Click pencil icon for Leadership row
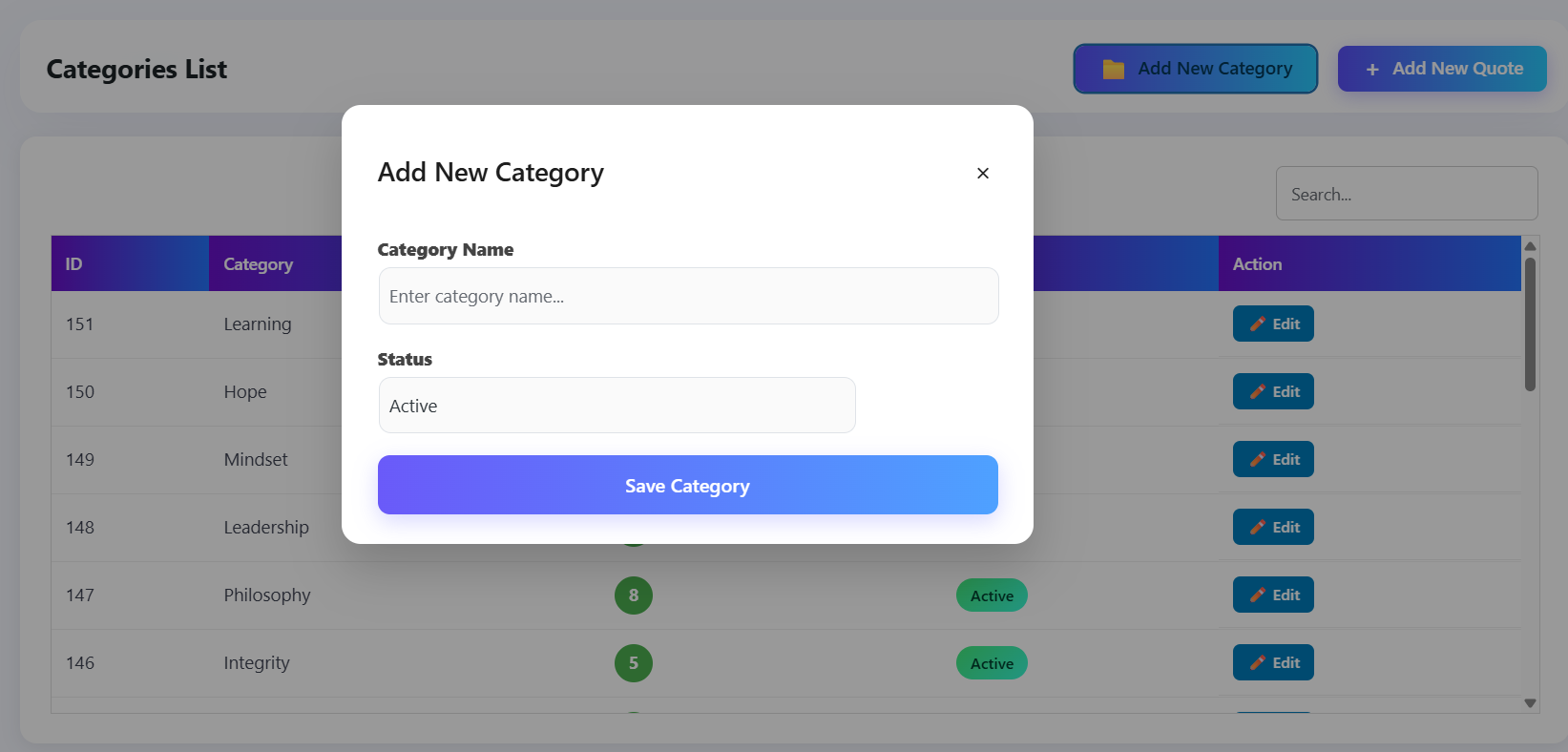The height and width of the screenshot is (752, 1568). (x=1258, y=527)
